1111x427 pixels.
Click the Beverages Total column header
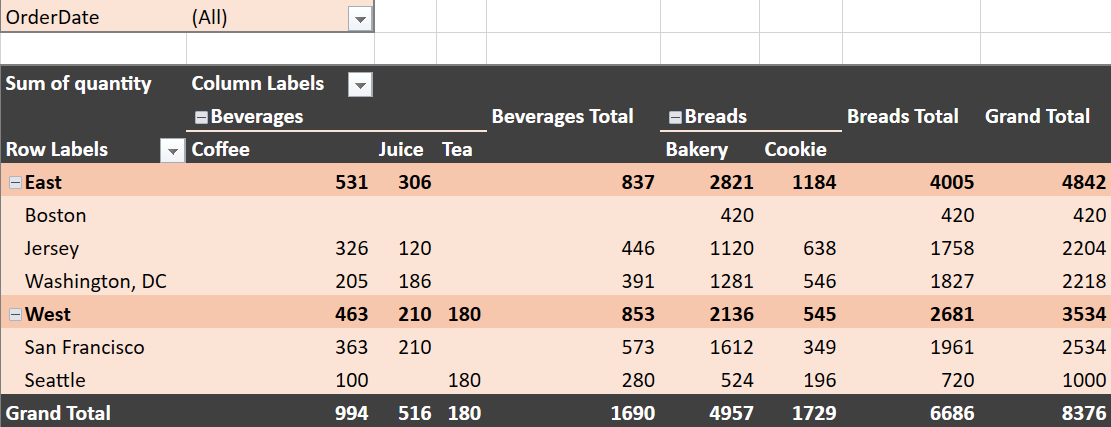563,117
